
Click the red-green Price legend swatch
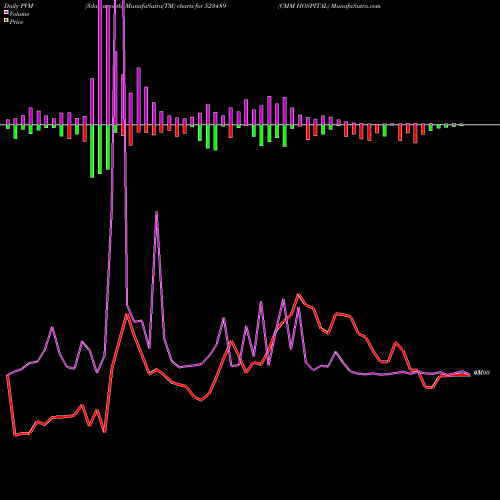click(6, 21)
